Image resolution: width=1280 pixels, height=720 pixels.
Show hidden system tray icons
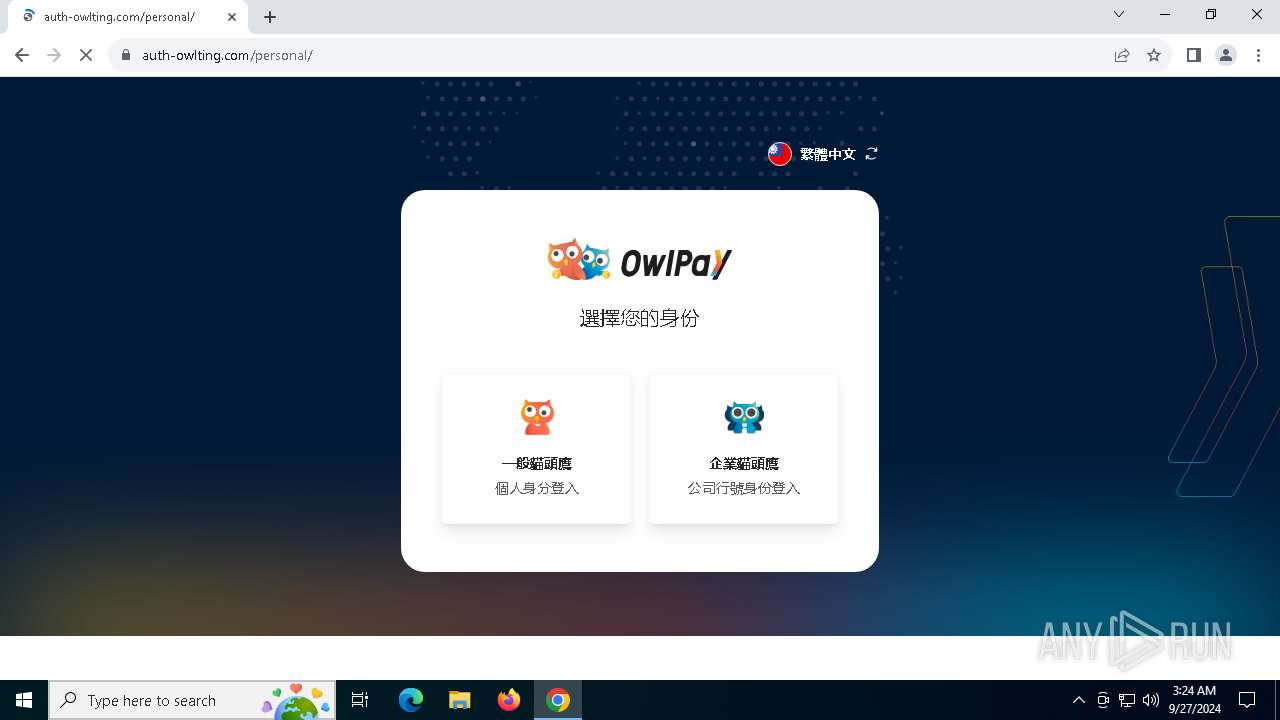pos(1078,700)
